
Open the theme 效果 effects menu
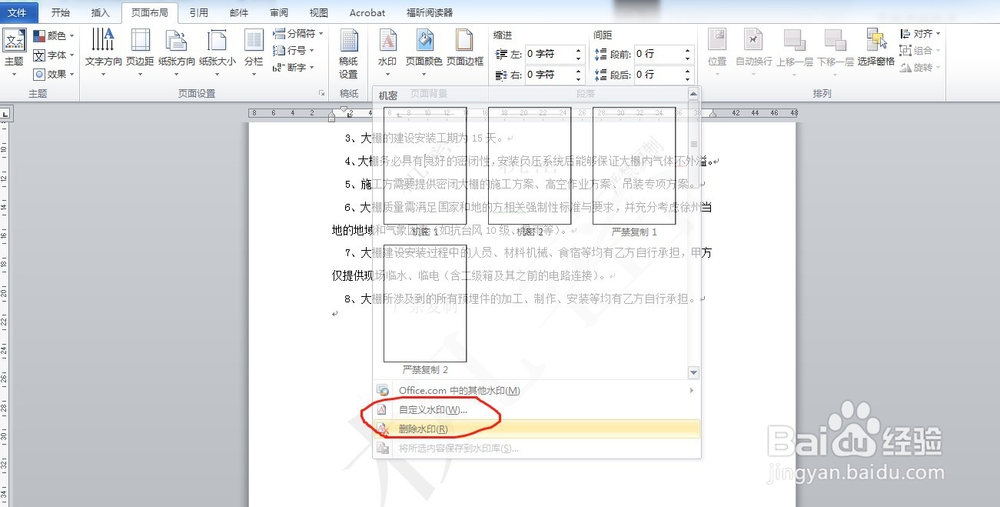point(54,75)
